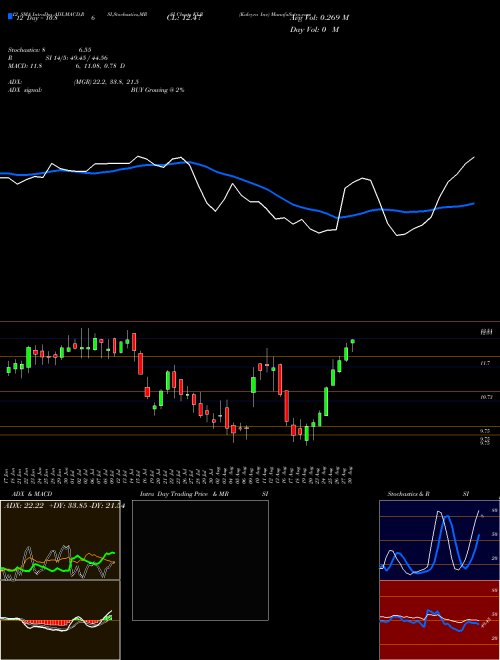
Task: Select the 'Day Vol: 0 M' text
Action: [314, 30]
